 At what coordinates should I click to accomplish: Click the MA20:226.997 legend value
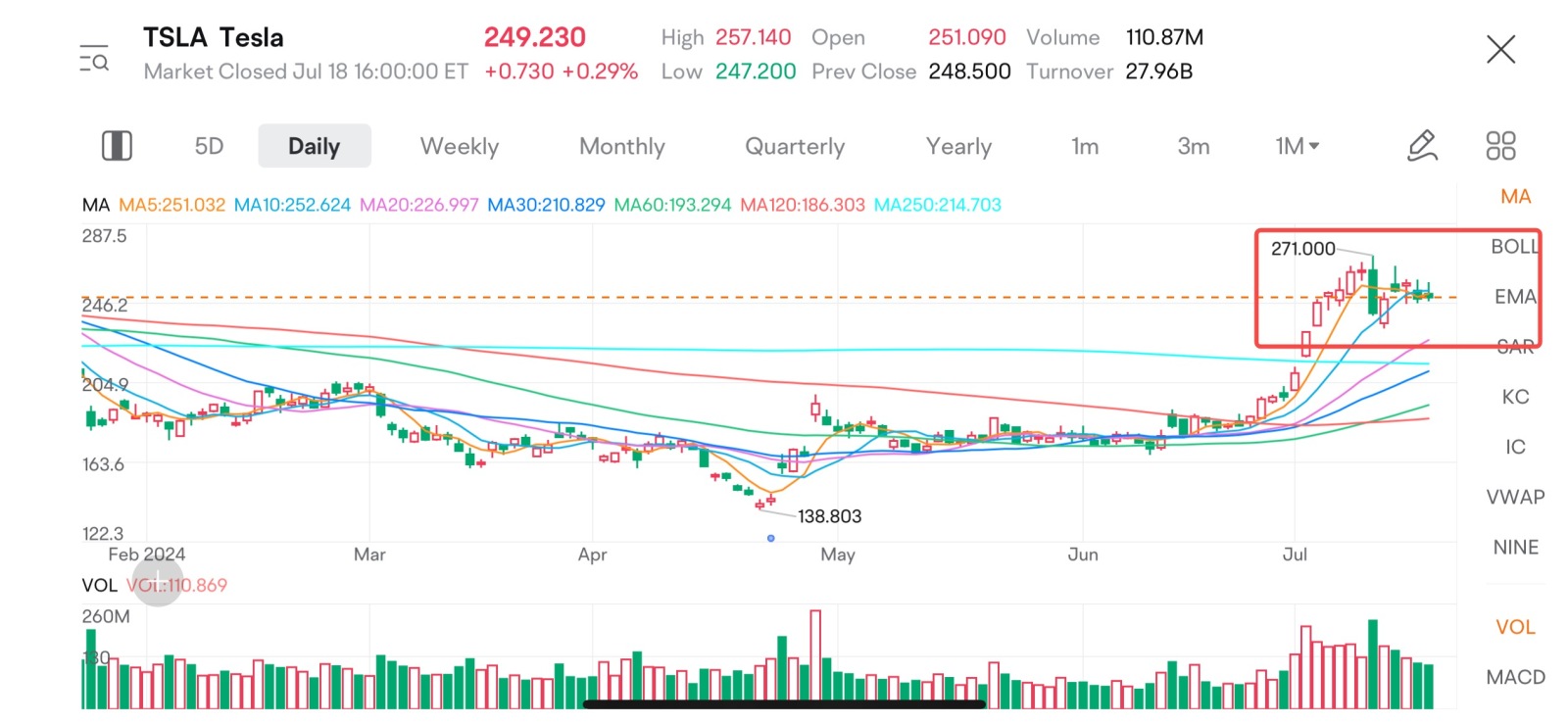(x=418, y=205)
